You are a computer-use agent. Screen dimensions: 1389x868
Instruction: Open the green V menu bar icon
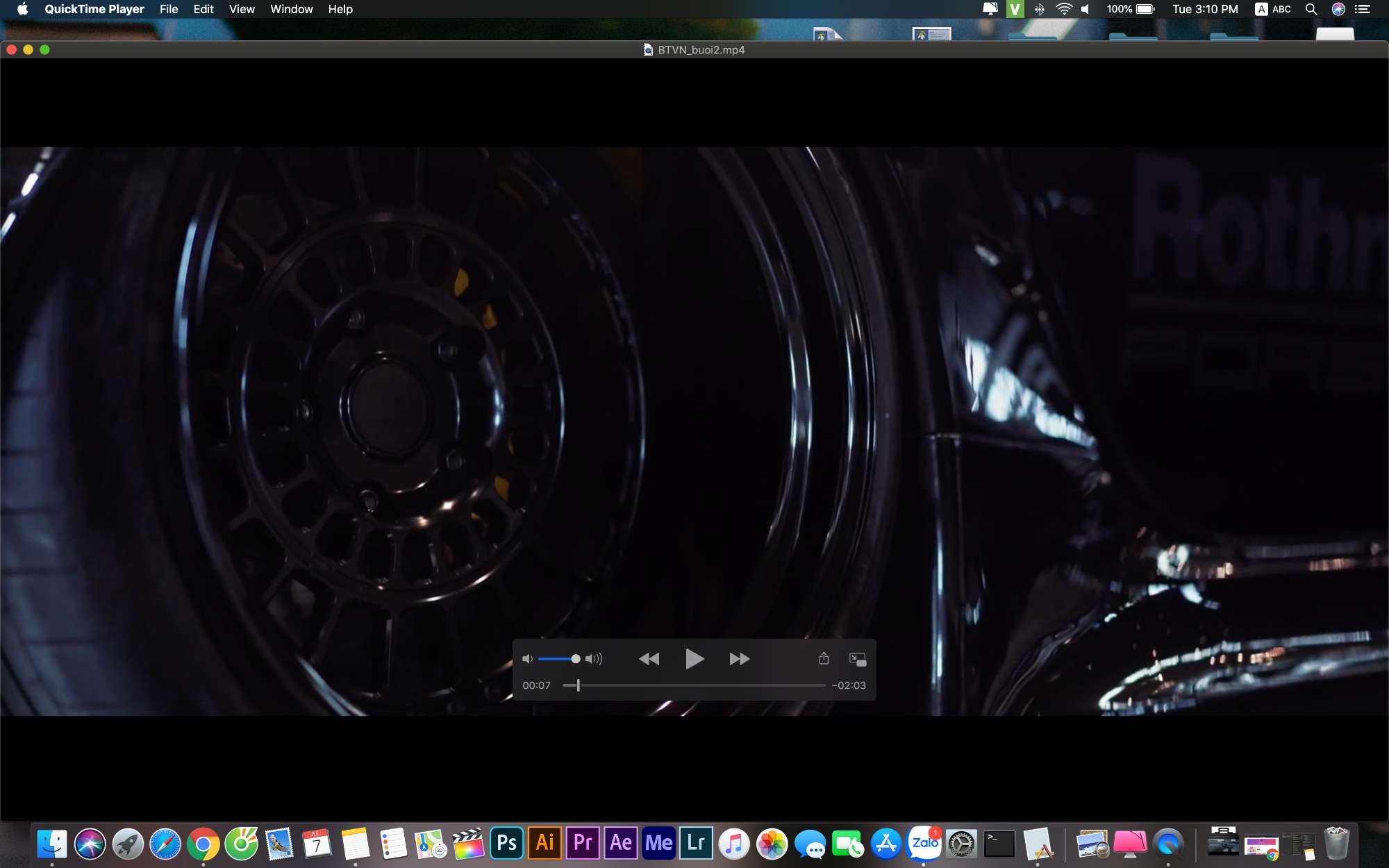click(x=1015, y=9)
